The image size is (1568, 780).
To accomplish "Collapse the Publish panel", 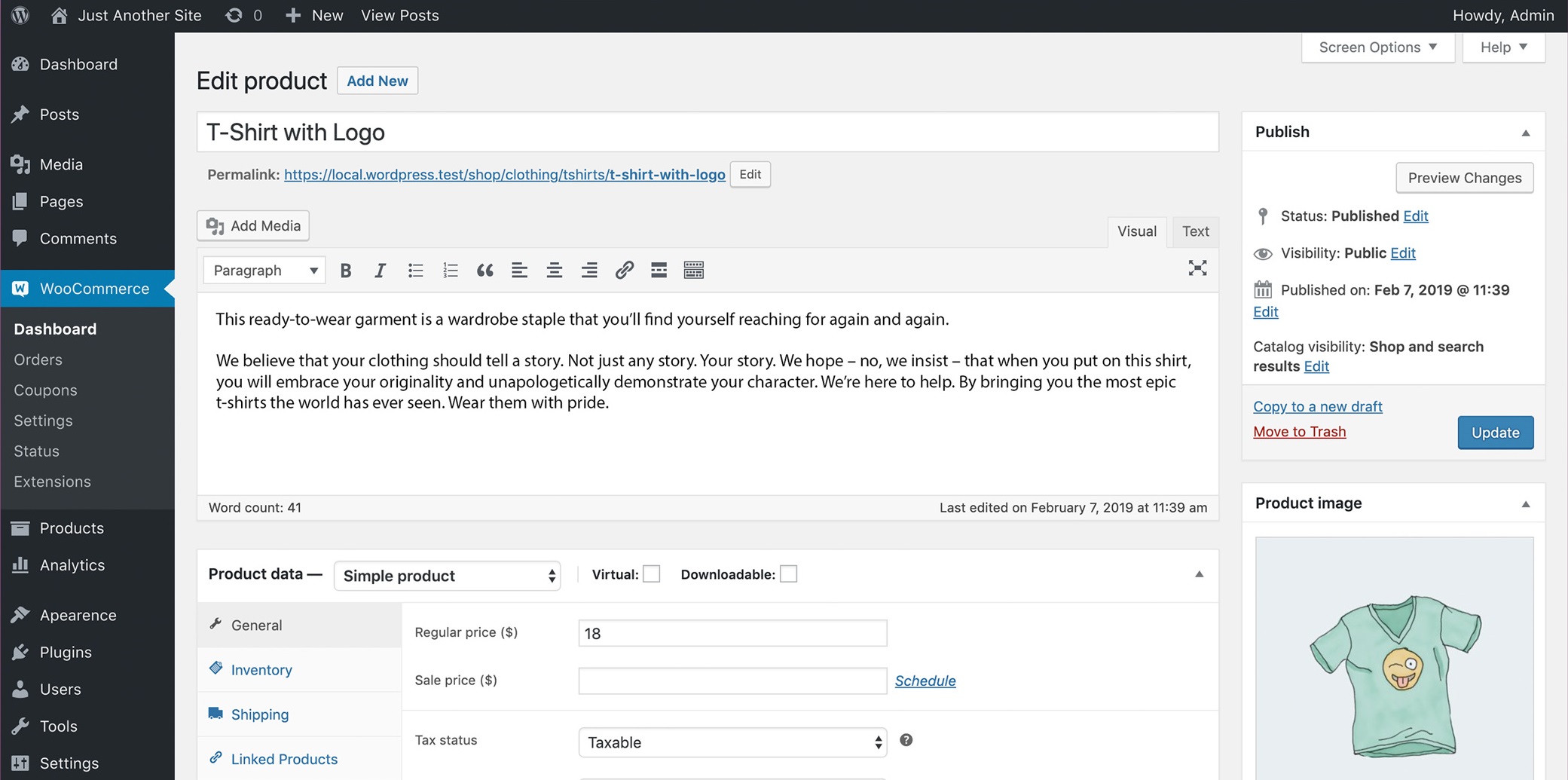I will (x=1525, y=133).
